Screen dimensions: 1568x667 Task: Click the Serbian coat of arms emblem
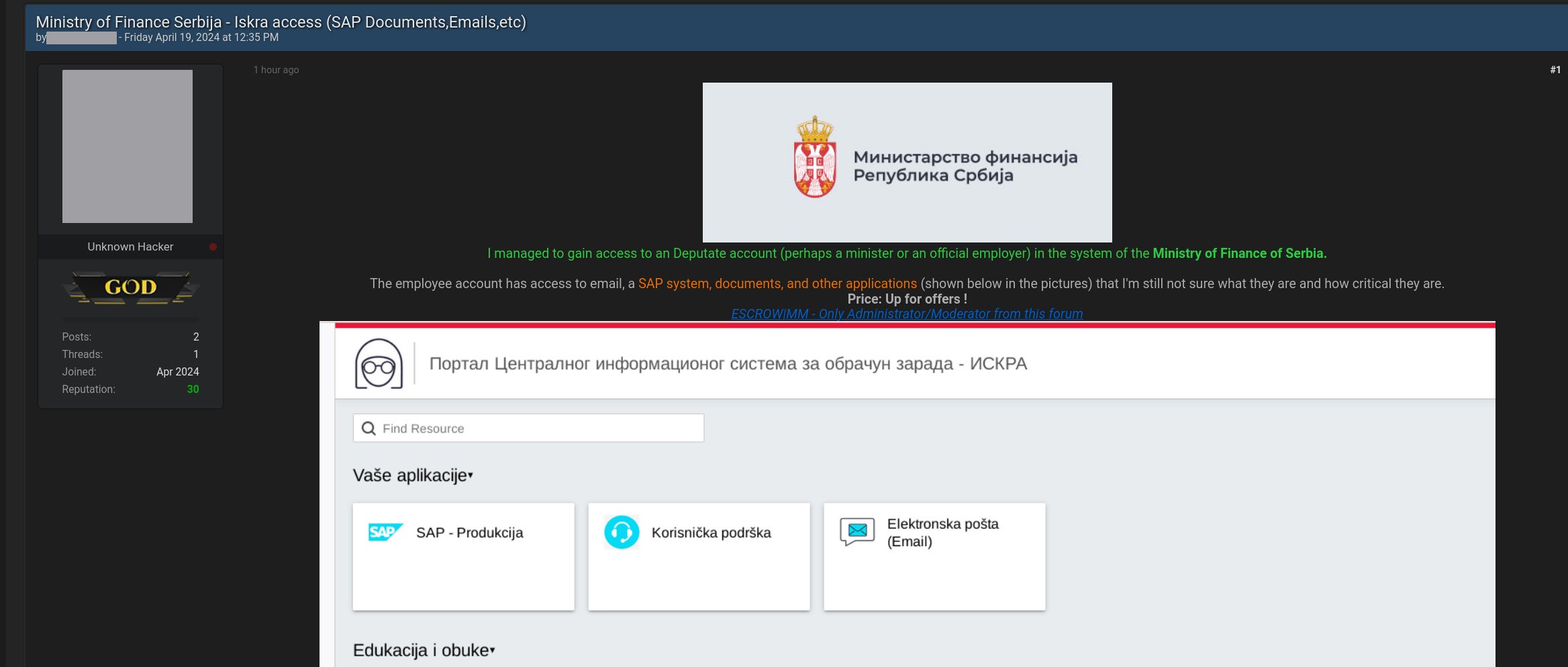(x=815, y=157)
